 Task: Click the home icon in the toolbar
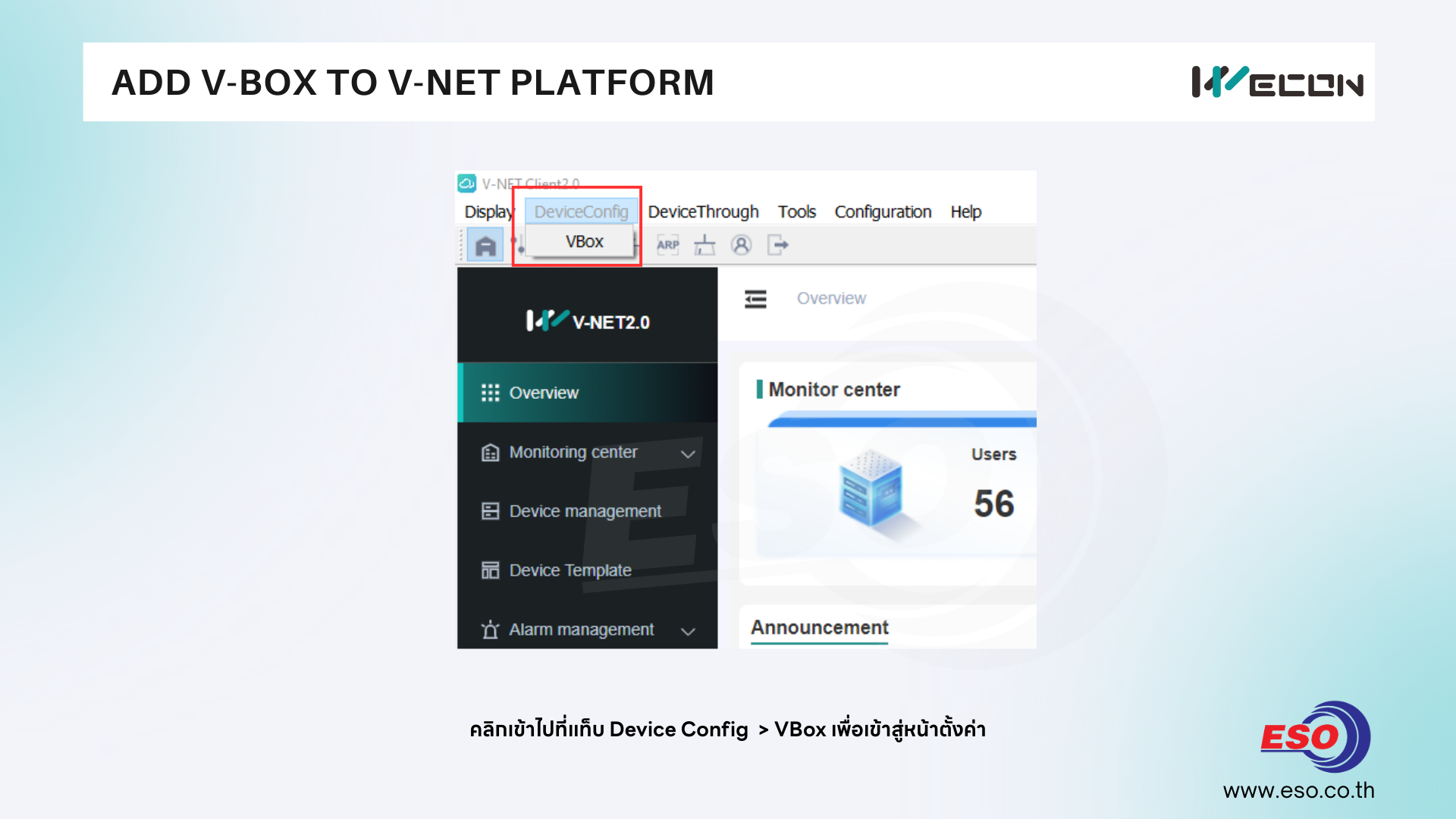pos(485,246)
